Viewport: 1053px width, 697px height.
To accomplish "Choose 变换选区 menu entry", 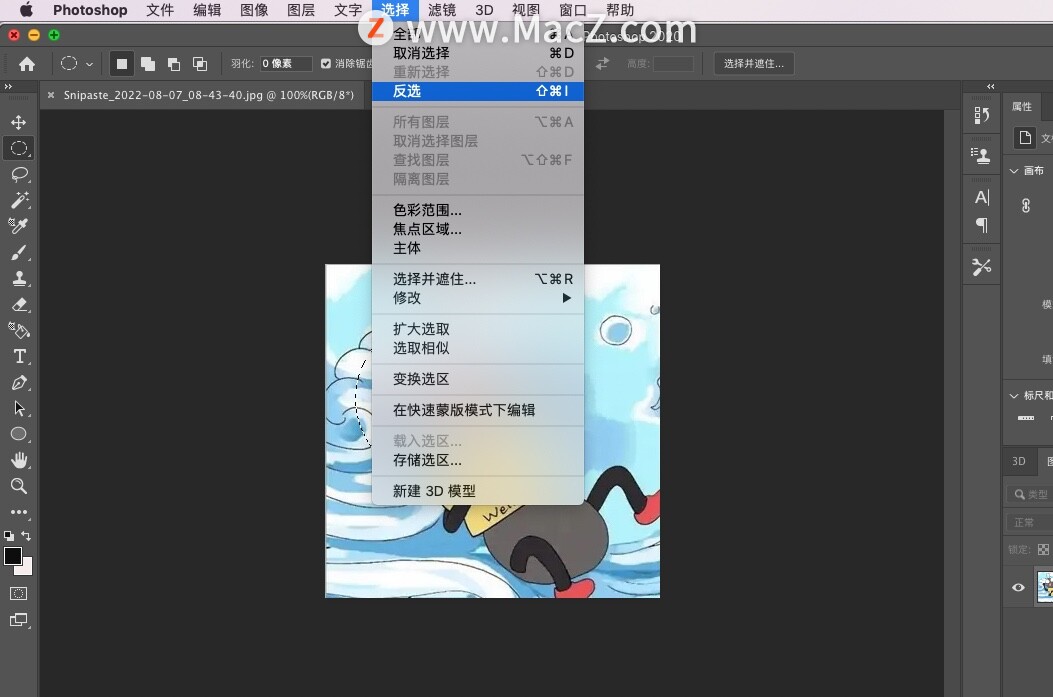I will pos(478,379).
